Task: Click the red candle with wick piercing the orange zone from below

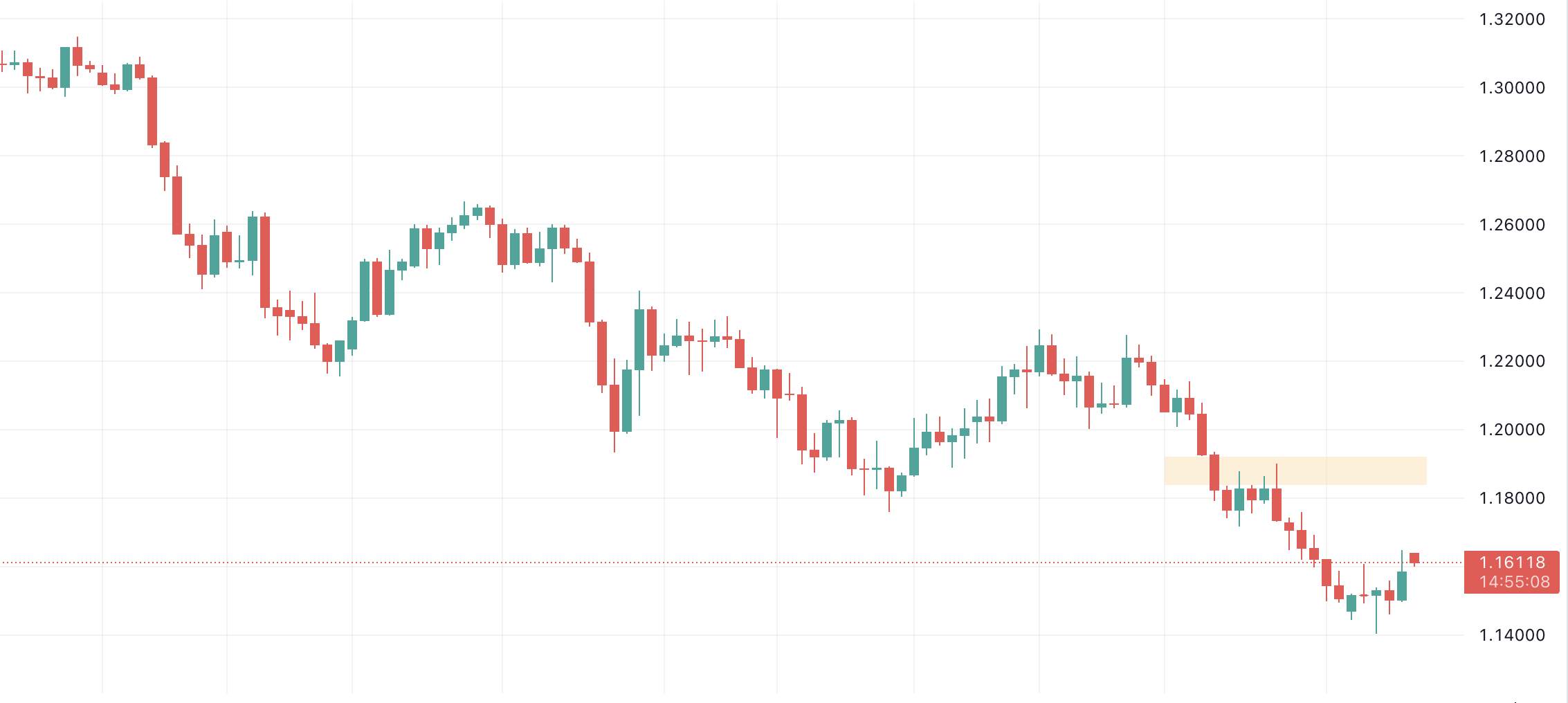Action: point(1277,504)
